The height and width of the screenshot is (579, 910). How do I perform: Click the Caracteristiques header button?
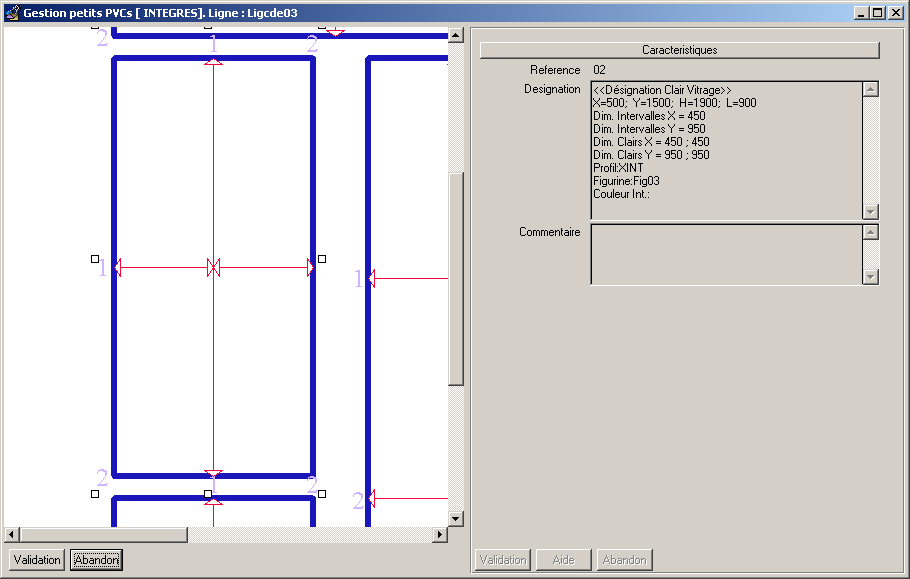click(679, 50)
